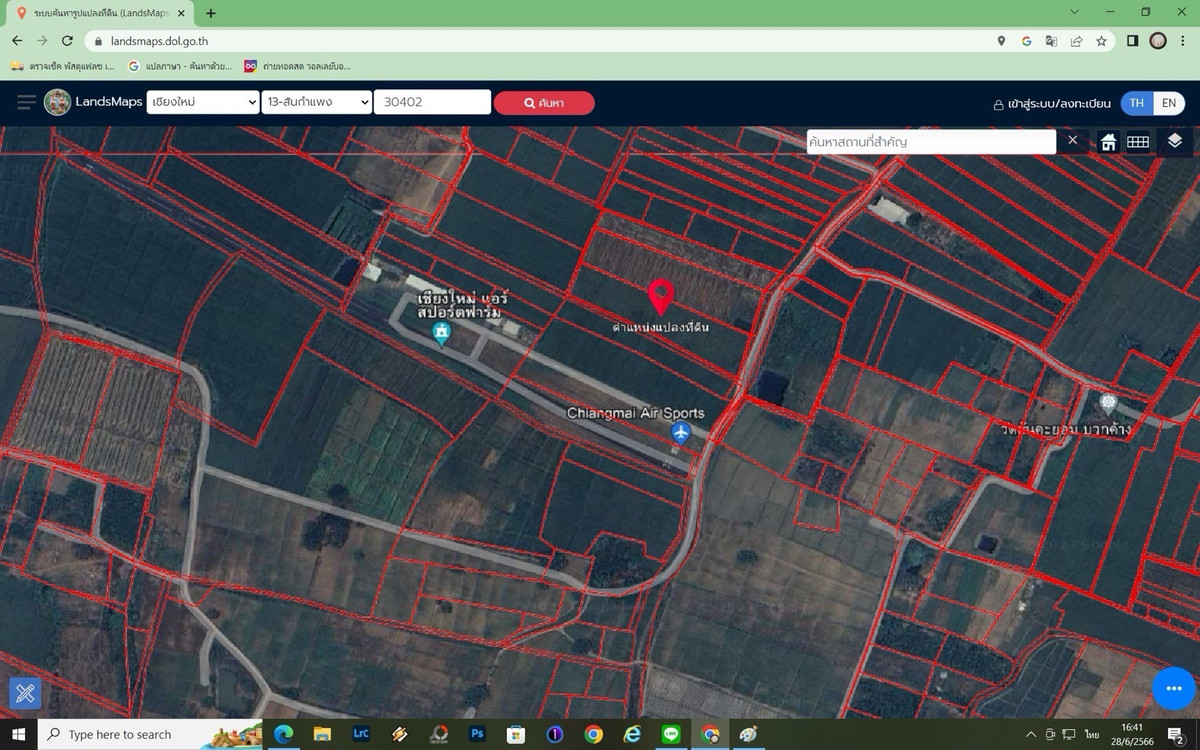The width and height of the screenshot is (1200, 750).
Task: Open the grid view icon
Action: pyautogui.click(x=1138, y=142)
